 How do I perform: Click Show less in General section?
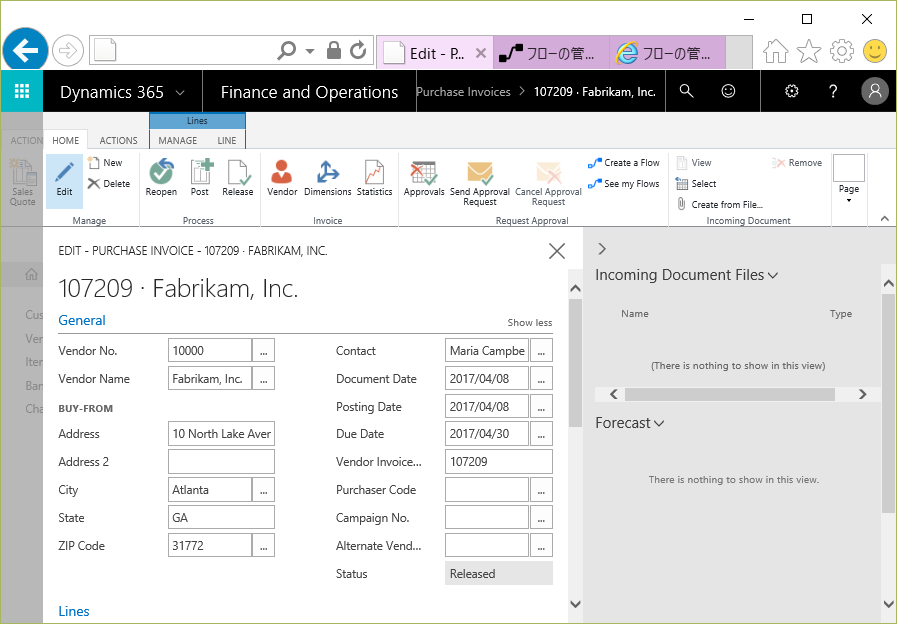pyautogui.click(x=530, y=323)
